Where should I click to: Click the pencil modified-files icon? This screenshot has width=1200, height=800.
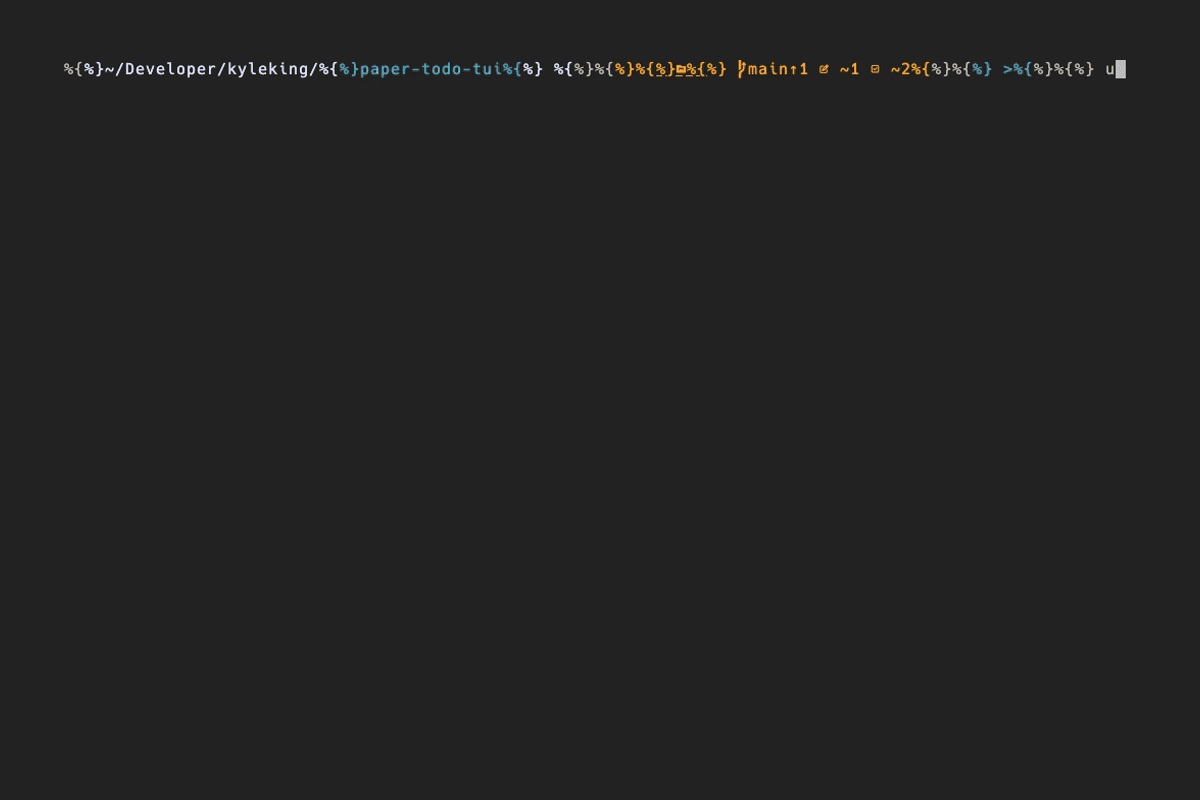(x=824, y=69)
